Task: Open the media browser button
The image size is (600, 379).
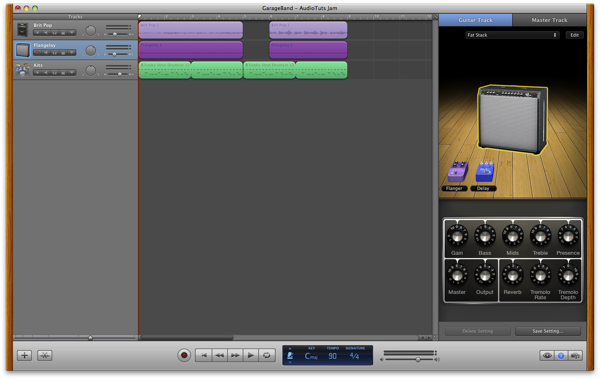Action: [575, 356]
